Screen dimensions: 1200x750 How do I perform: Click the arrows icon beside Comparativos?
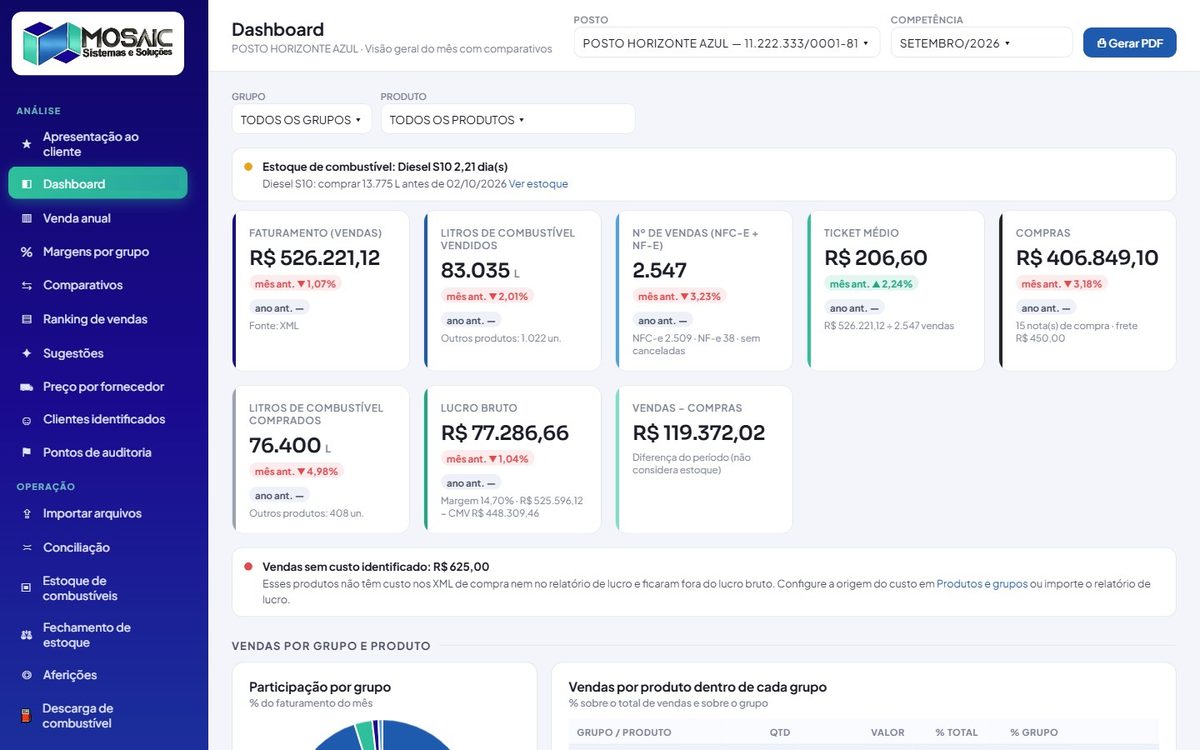point(27,285)
